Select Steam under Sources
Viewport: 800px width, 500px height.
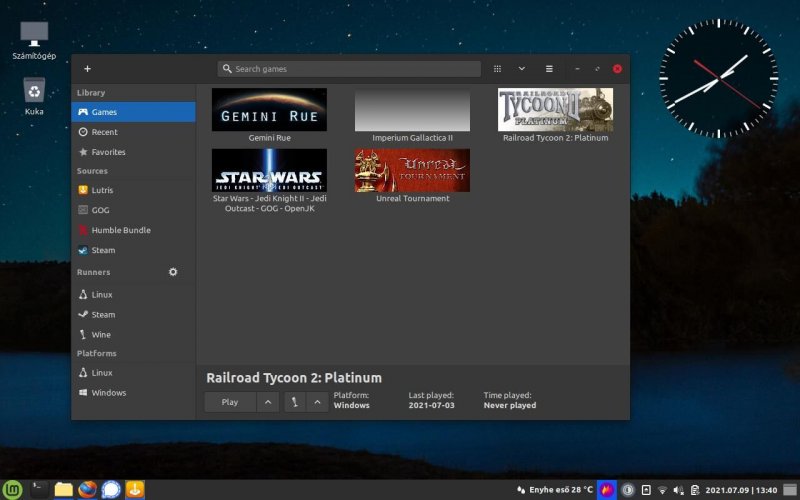point(133,250)
